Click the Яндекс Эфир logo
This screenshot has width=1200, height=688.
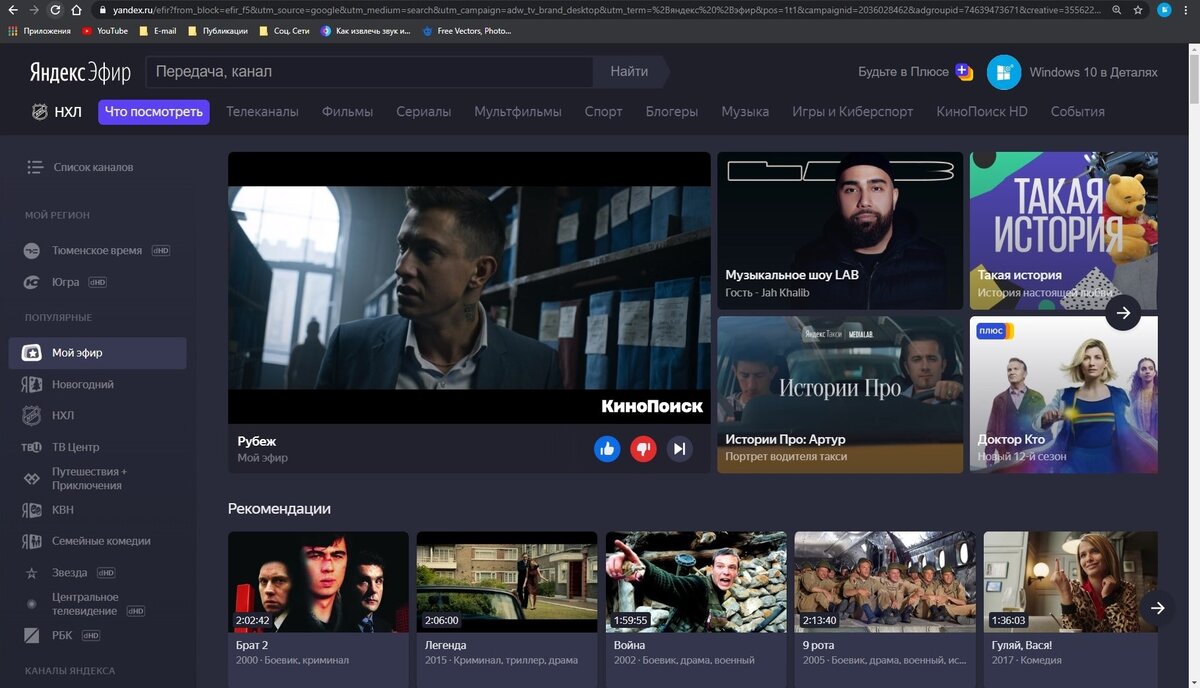click(79, 72)
